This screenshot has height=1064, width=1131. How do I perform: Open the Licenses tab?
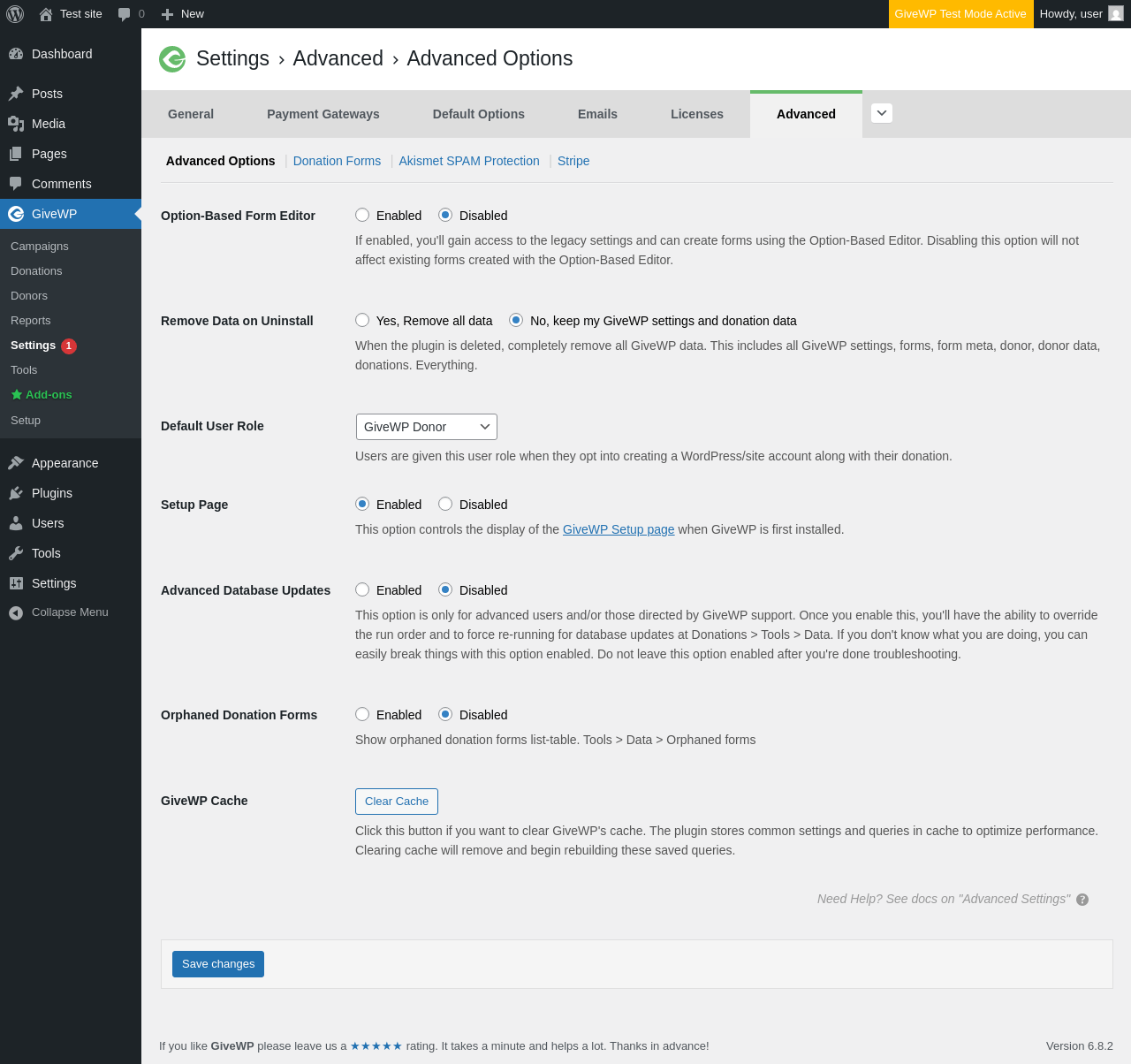tap(697, 114)
